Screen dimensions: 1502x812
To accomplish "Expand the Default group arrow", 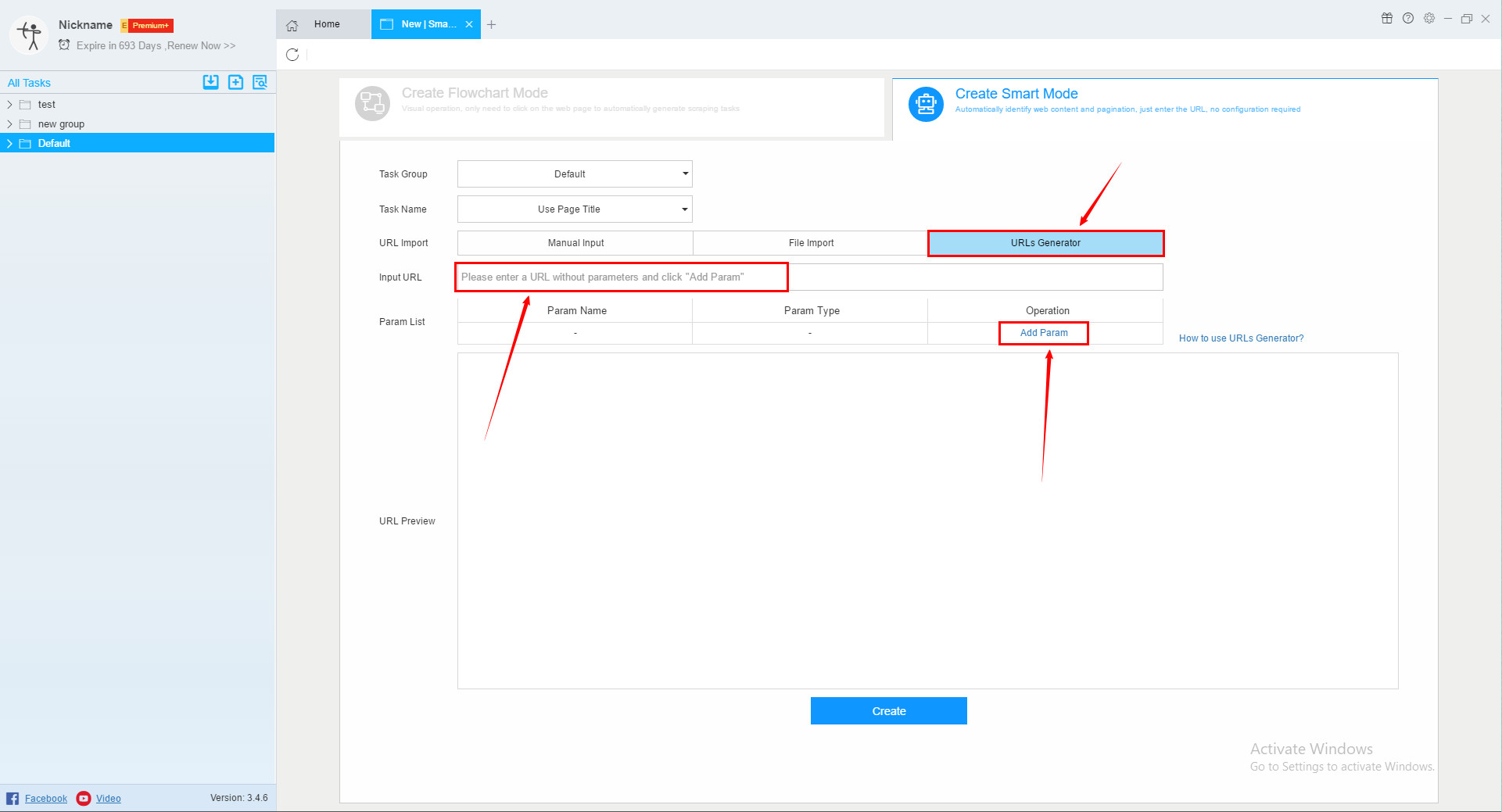I will 9,144.
